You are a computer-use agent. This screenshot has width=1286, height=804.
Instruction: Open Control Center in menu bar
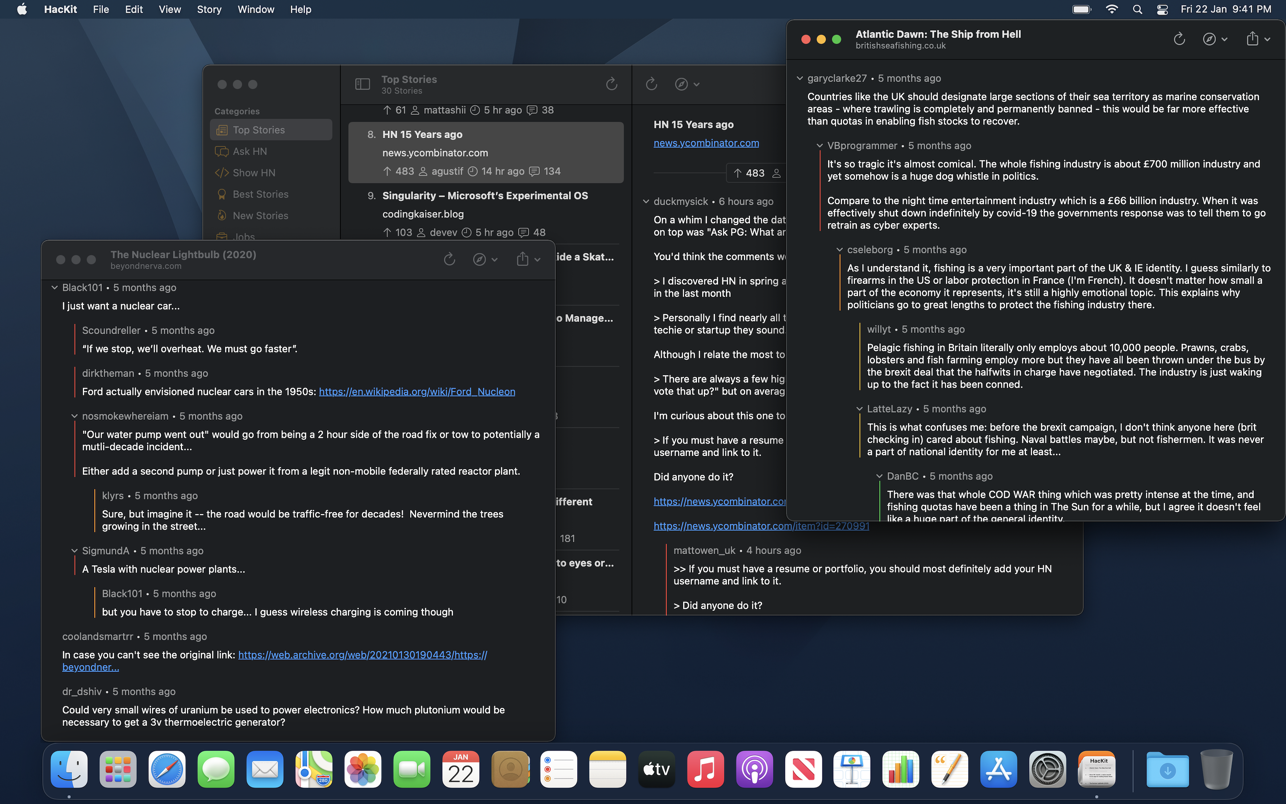(1162, 10)
